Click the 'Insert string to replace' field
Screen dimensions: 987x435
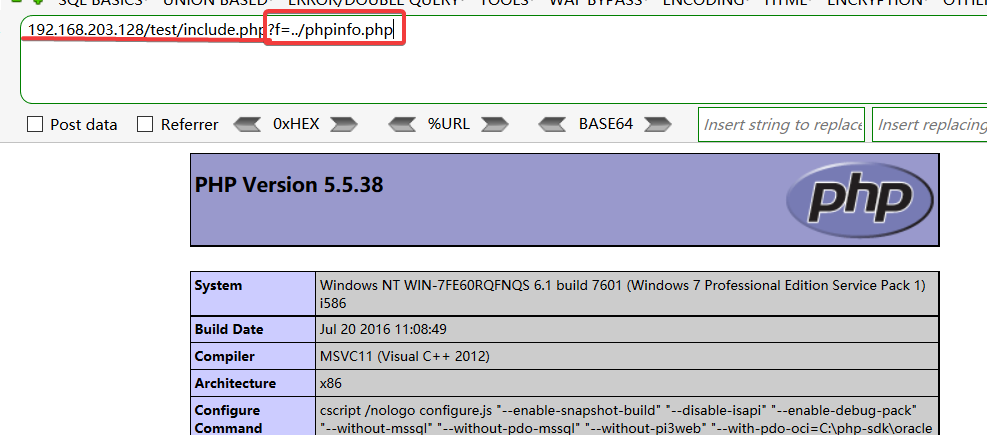(x=781, y=125)
